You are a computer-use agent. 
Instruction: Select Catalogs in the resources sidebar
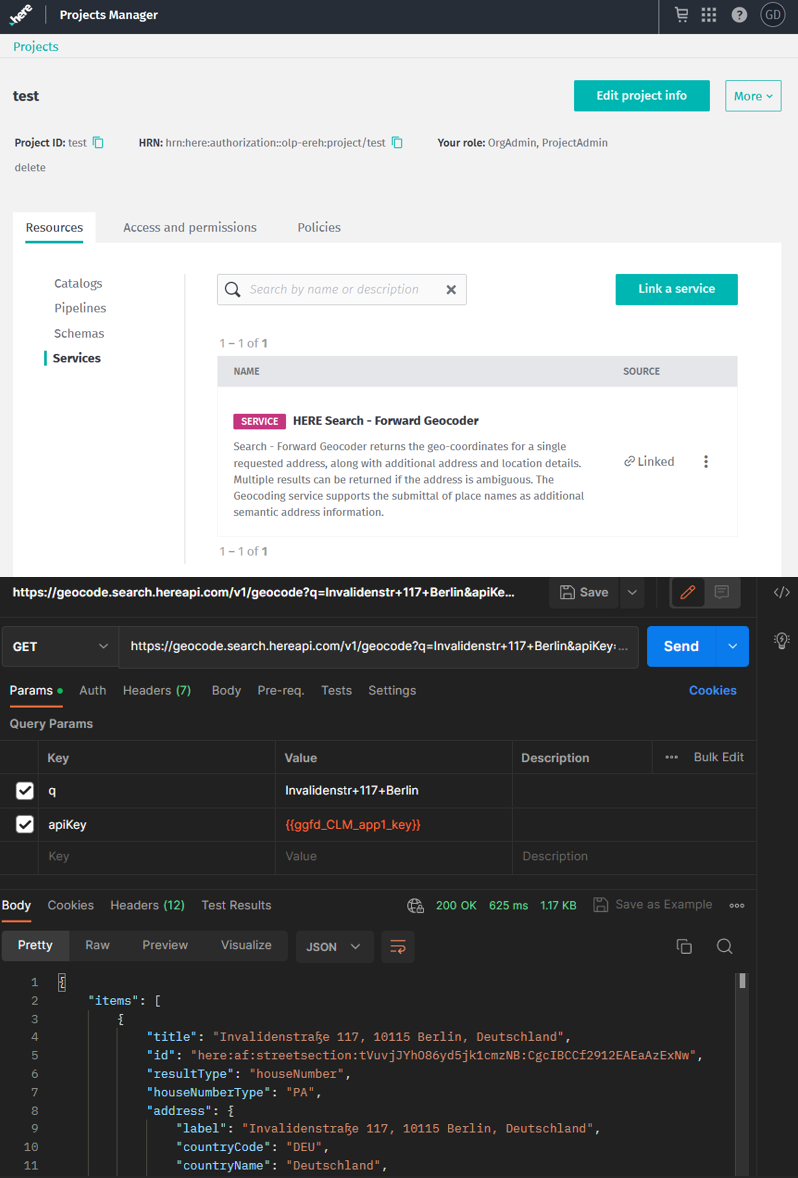(x=78, y=283)
